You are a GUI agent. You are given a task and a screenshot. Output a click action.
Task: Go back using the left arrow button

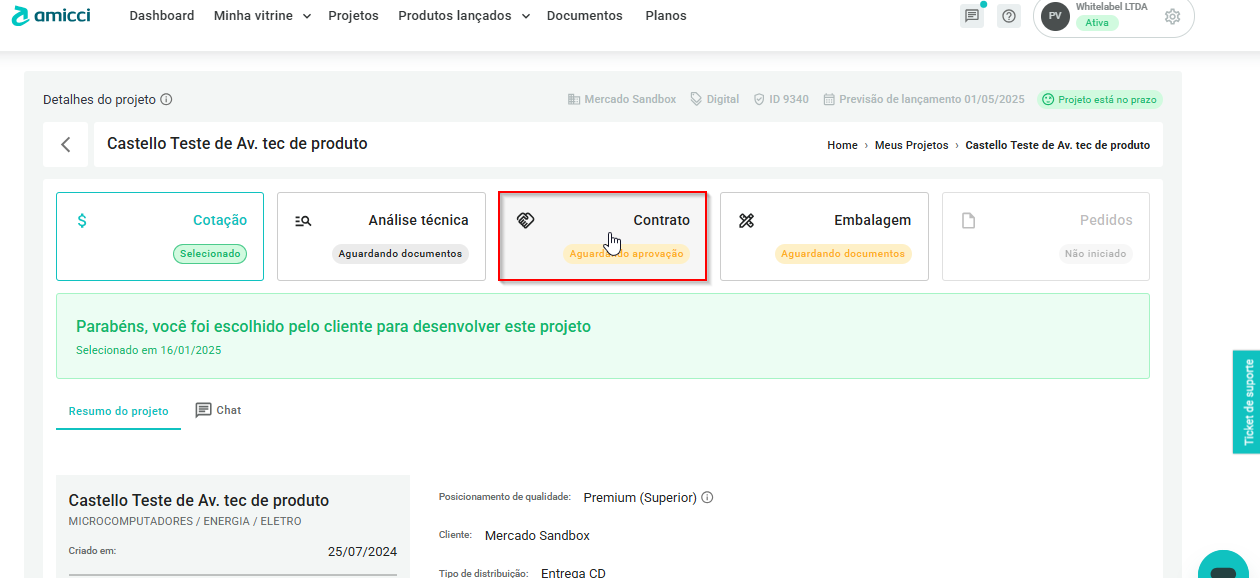pyautogui.click(x=66, y=145)
